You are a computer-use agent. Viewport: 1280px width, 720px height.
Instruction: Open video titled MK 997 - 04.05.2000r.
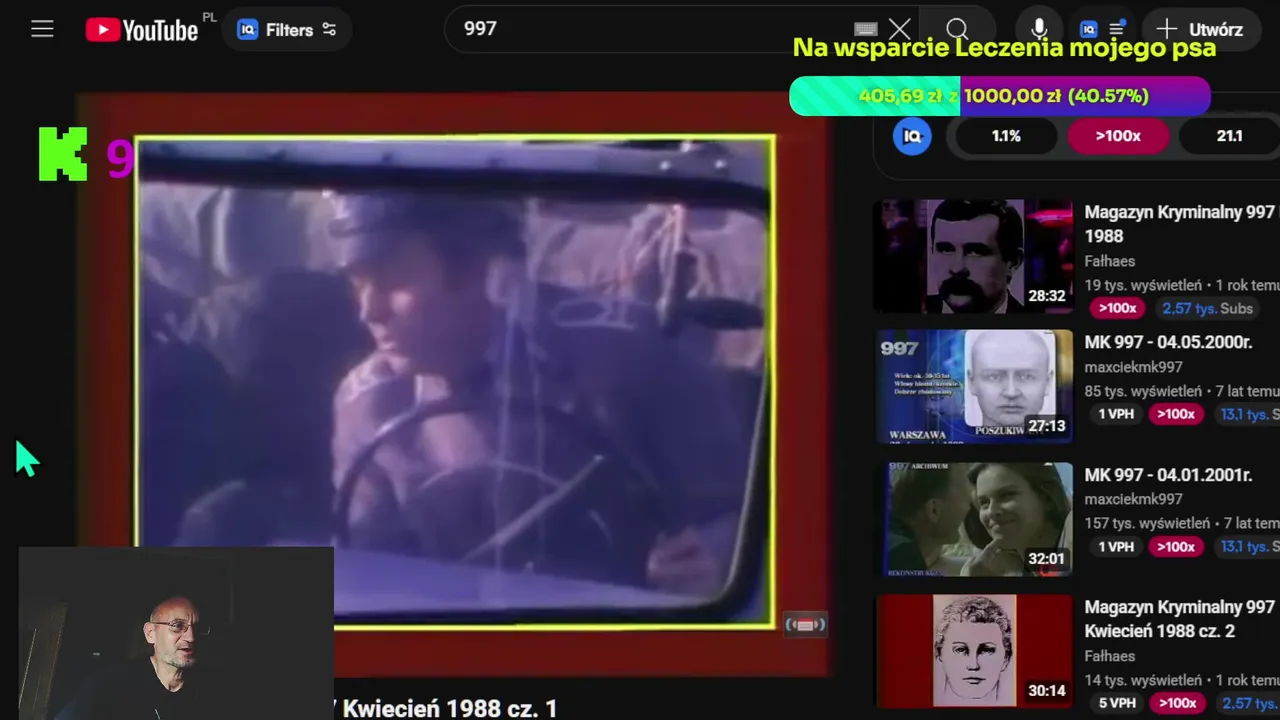pos(1168,342)
